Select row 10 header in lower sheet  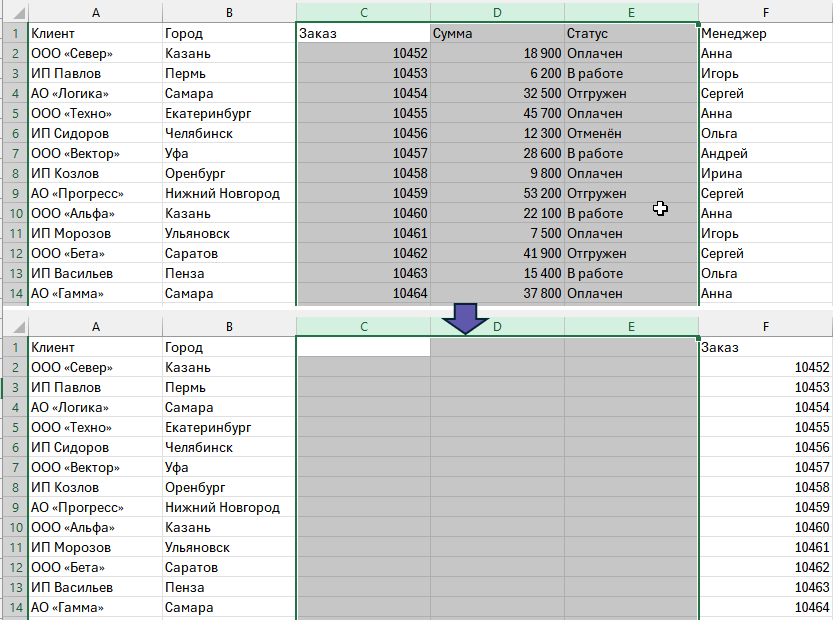click(14, 527)
